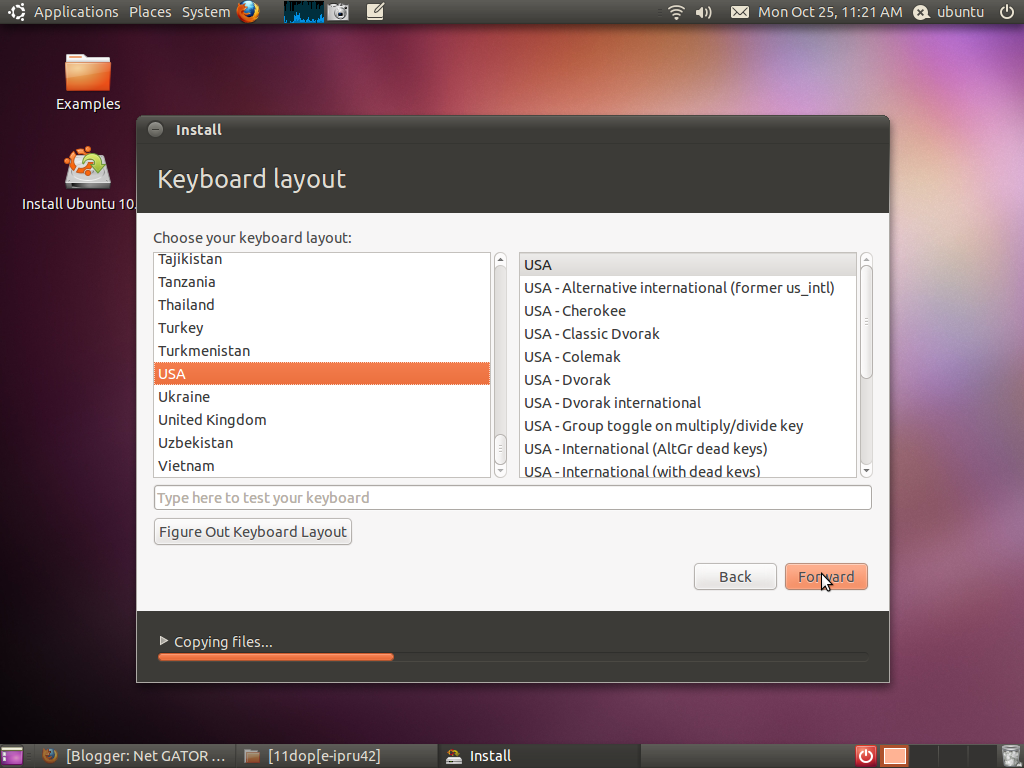Click the camera screenshot applet icon
The height and width of the screenshot is (768, 1024).
point(340,12)
